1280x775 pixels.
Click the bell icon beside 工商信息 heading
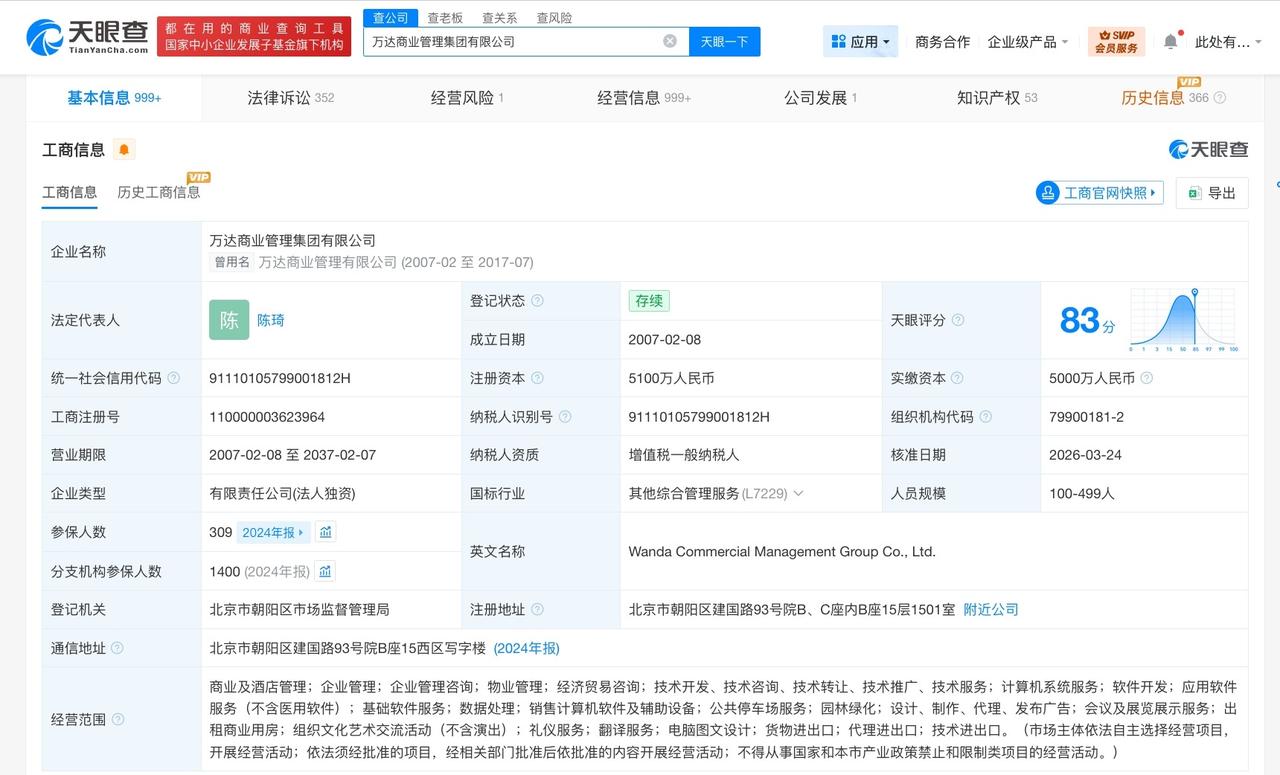click(x=124, y=149)
